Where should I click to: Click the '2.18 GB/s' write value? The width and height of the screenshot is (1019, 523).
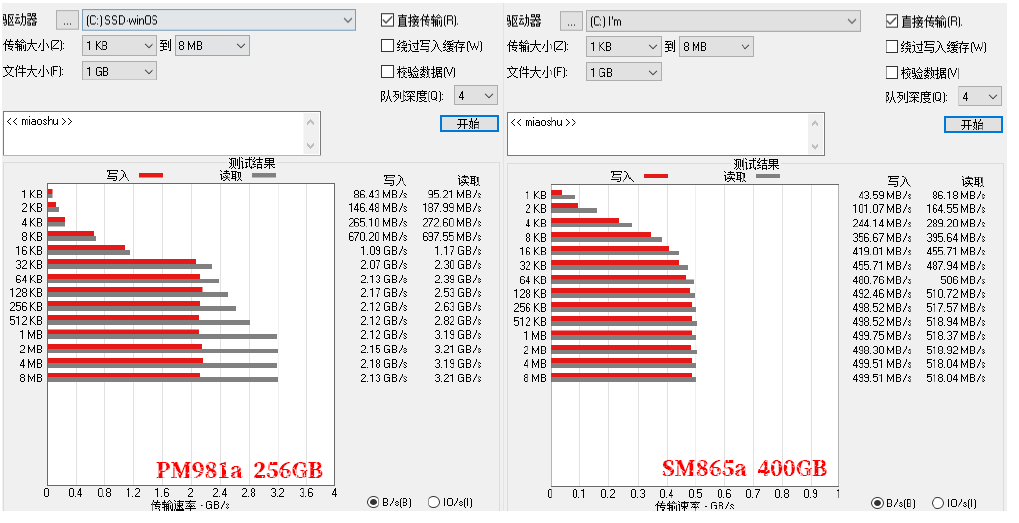click(384, 363)
